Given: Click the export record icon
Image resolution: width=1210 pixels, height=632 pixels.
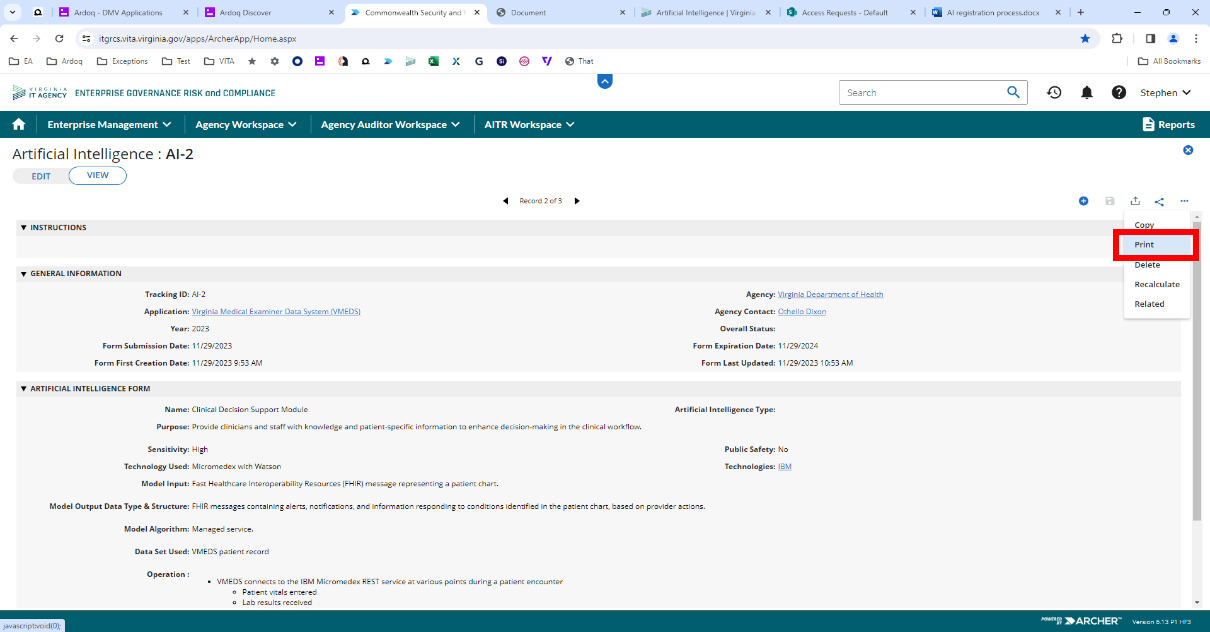Looking at the screenshot, I should (1135, 201).
